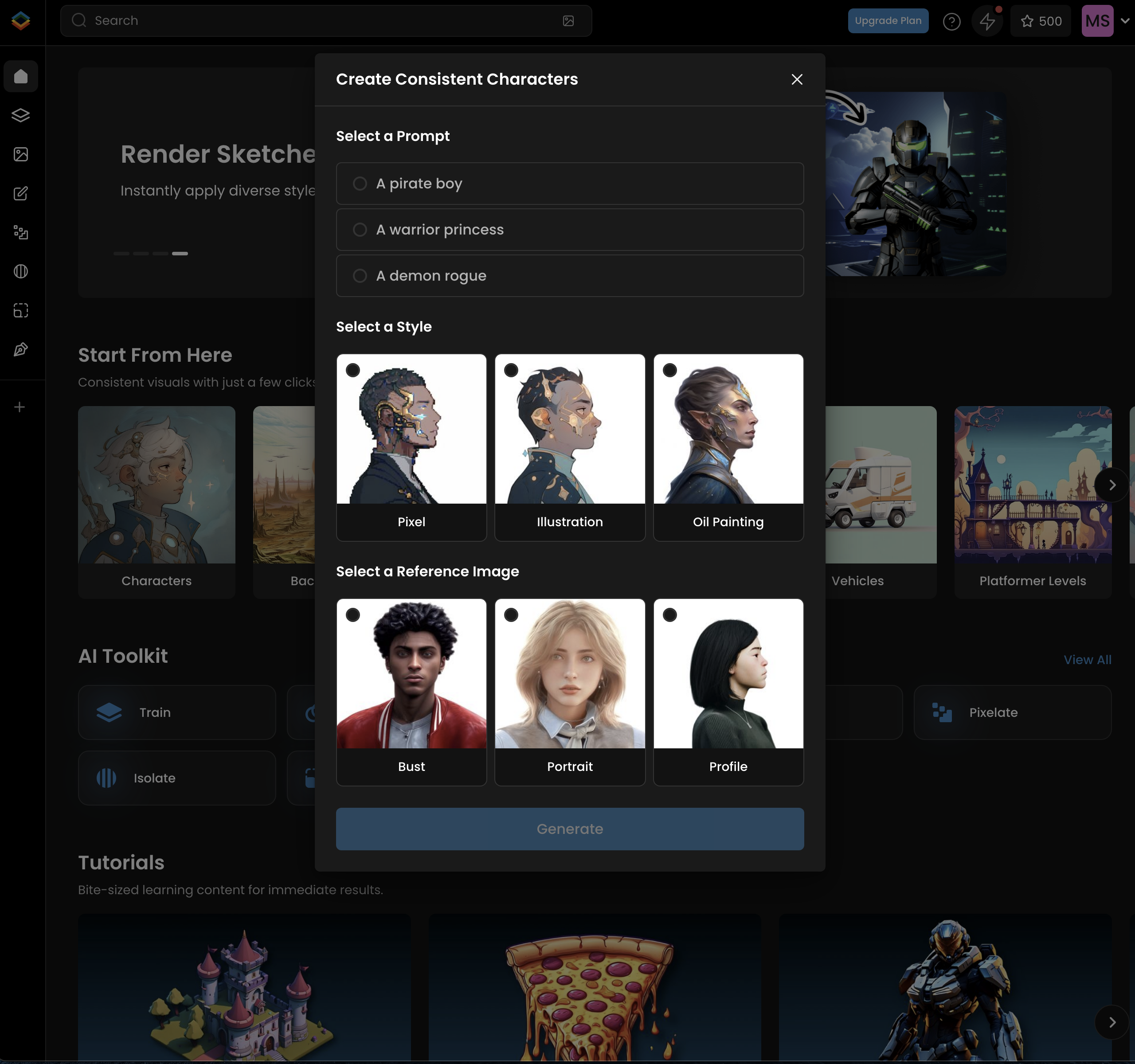Show next Tutorials with arrow
Viewport: 1135px width, 1064px height.
click(1112, 1022)
